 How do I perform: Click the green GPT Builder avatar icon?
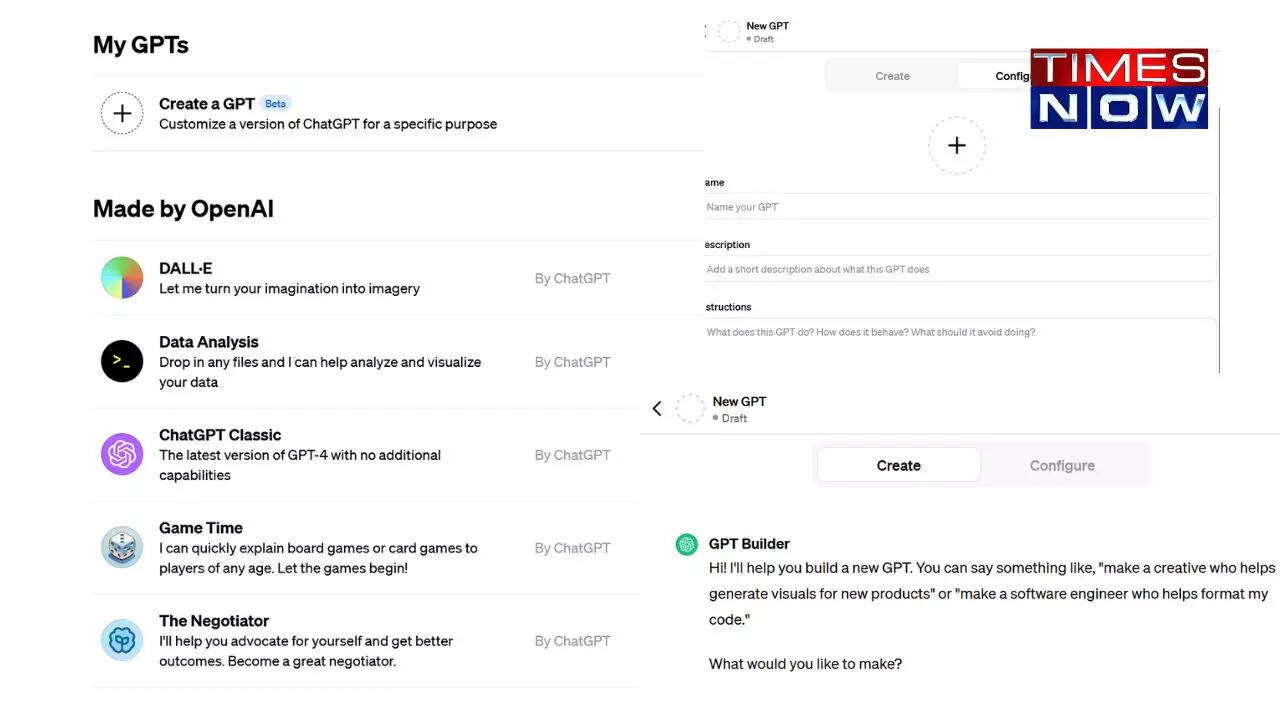pos(686,544)
